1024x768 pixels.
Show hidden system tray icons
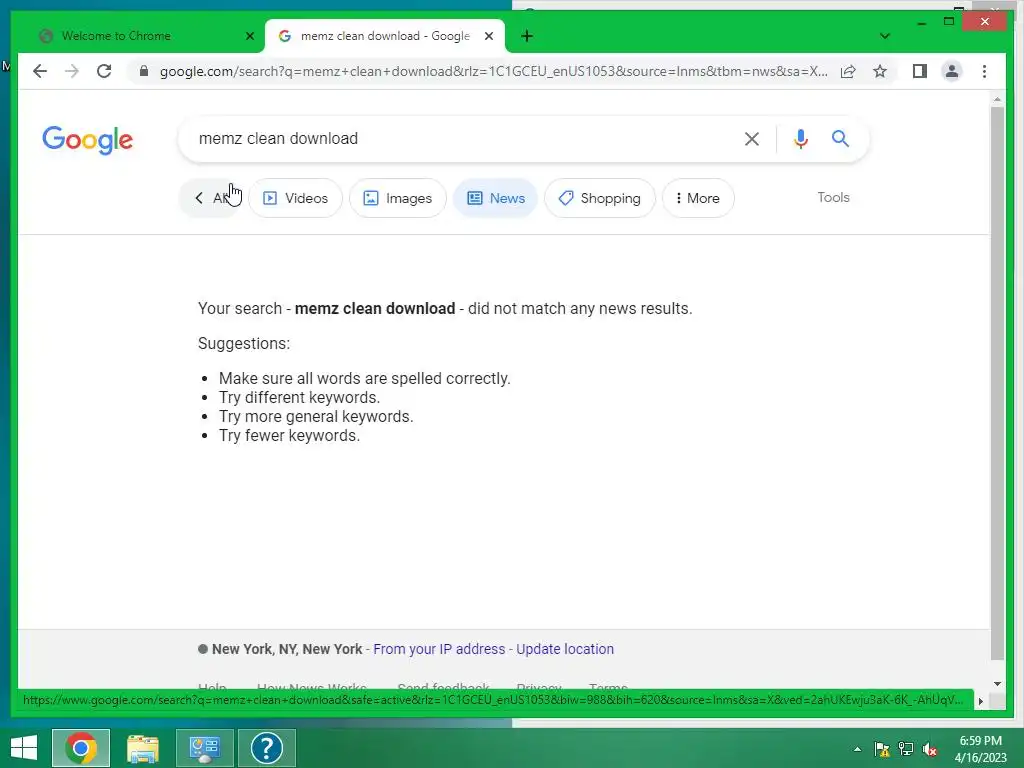point(857,749)
